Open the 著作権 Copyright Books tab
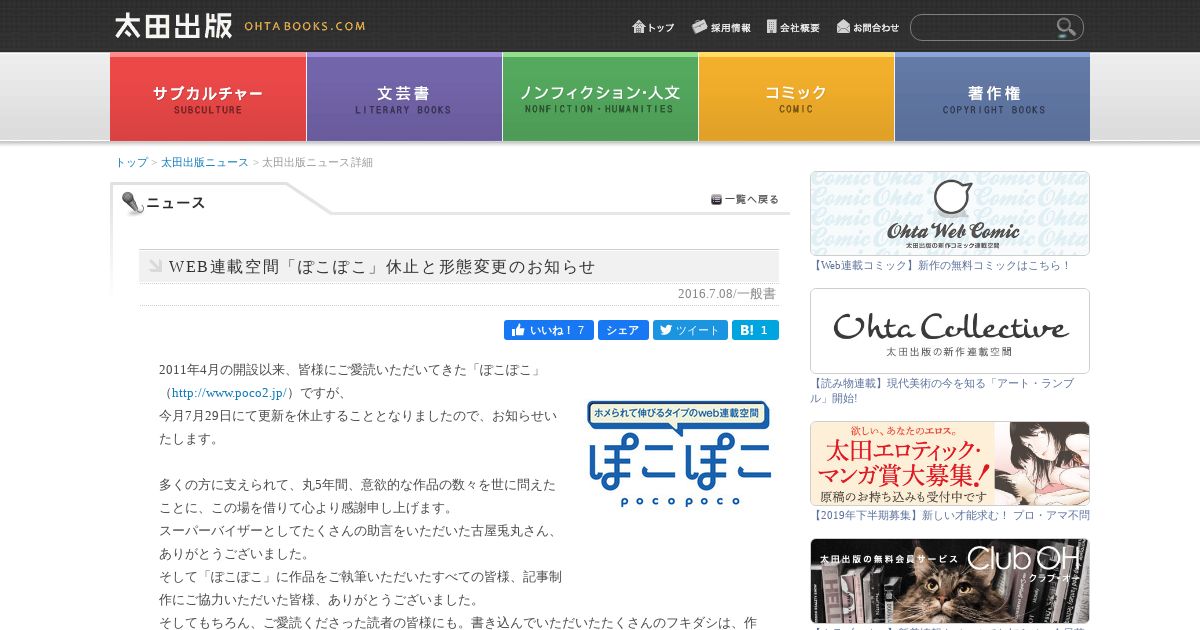Screen dimensions: 1200x630 (992, 97)
